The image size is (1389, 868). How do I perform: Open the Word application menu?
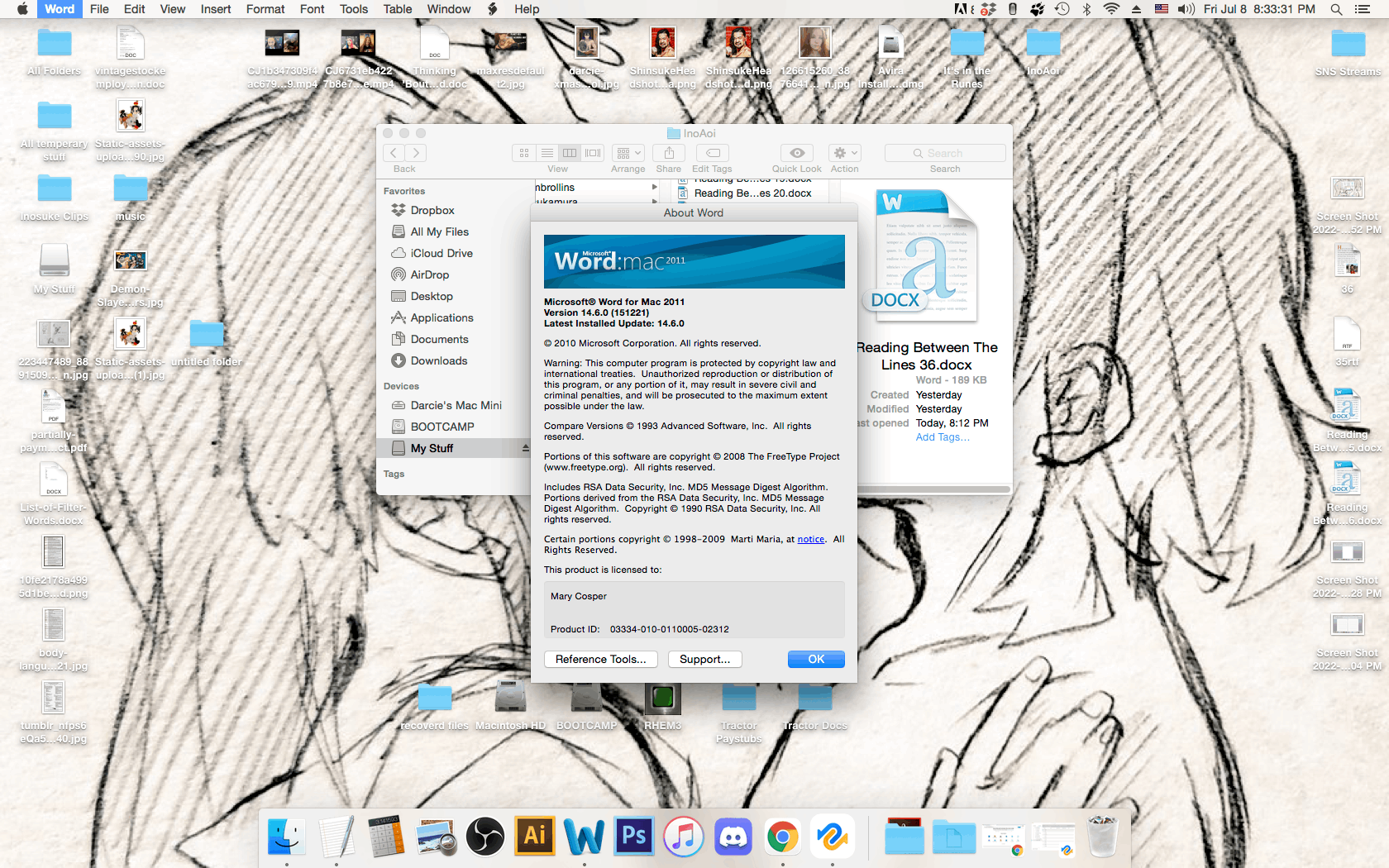[60, 9]
